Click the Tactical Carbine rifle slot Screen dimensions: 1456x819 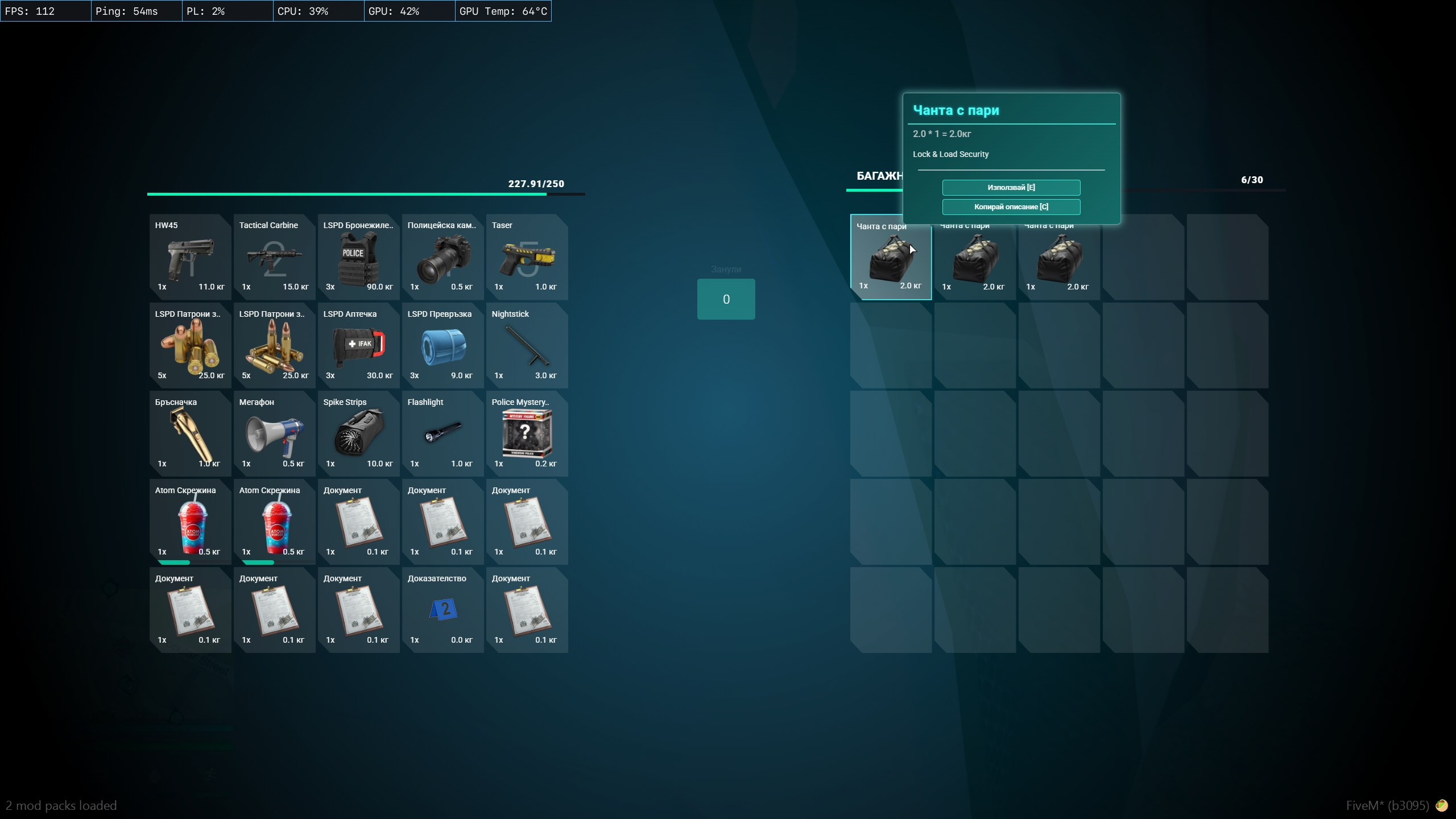coord(274,257)
